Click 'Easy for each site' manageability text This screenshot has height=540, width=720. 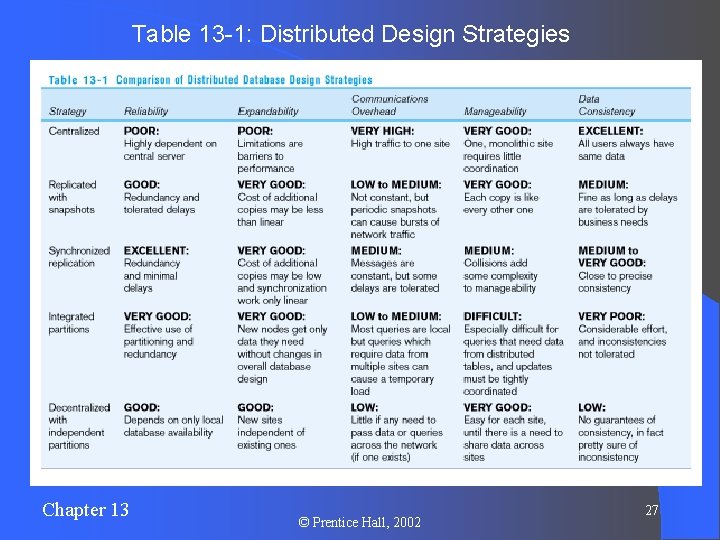pos(505,420)
